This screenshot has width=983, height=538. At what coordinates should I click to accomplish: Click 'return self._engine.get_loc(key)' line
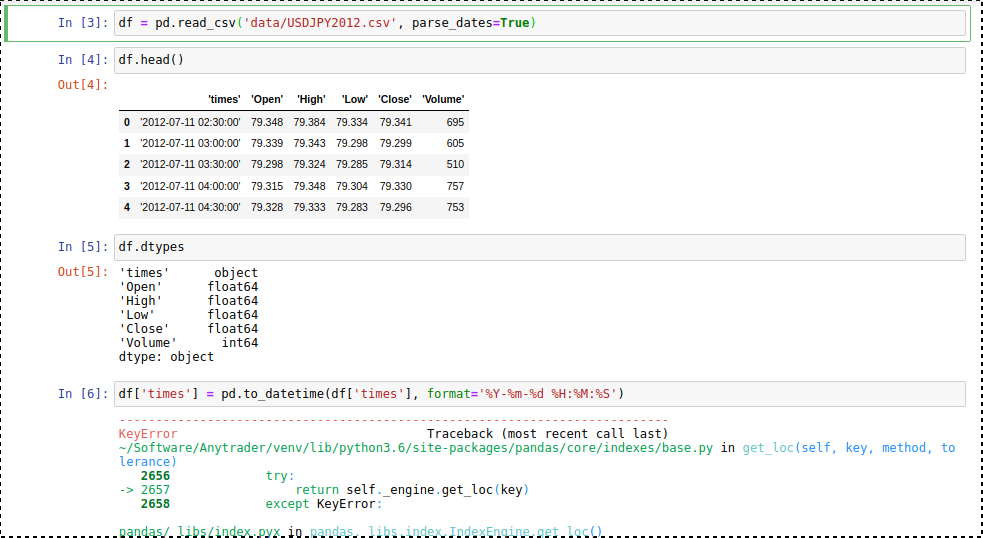tap(412, 490)
